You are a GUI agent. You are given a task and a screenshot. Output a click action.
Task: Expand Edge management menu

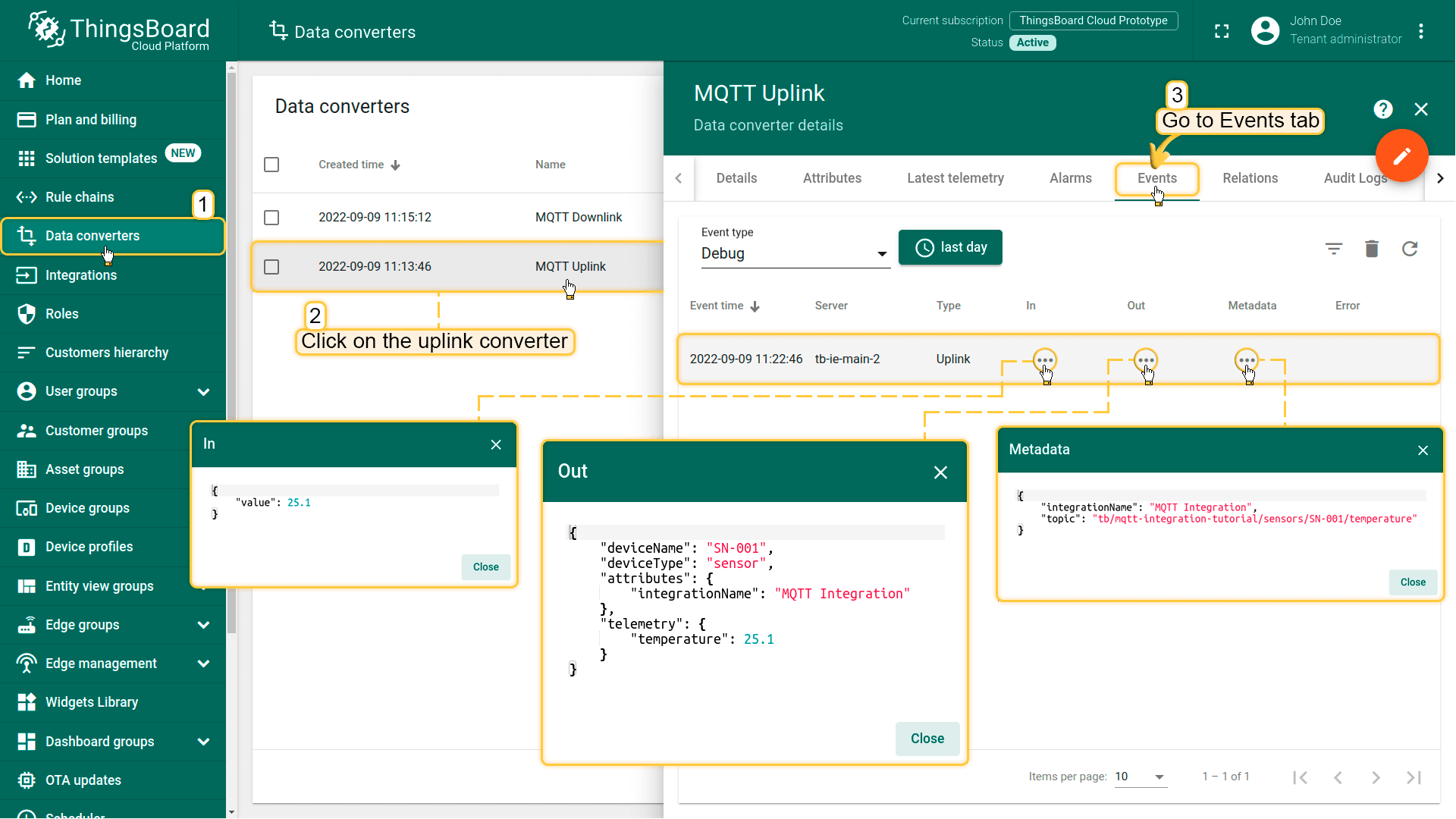point(203,664)
